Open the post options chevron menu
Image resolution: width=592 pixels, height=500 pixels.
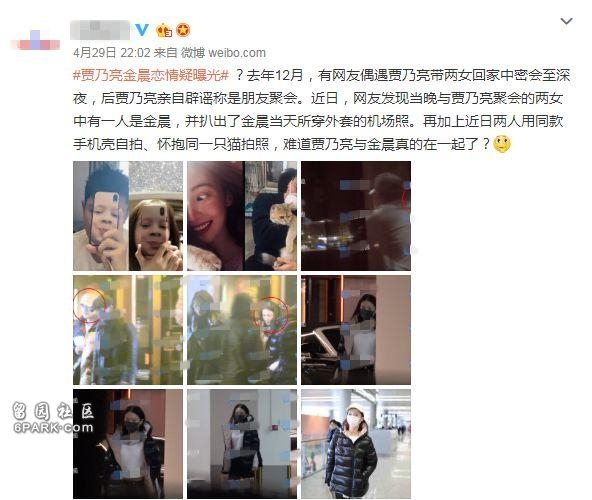click(x=566, y=21)
